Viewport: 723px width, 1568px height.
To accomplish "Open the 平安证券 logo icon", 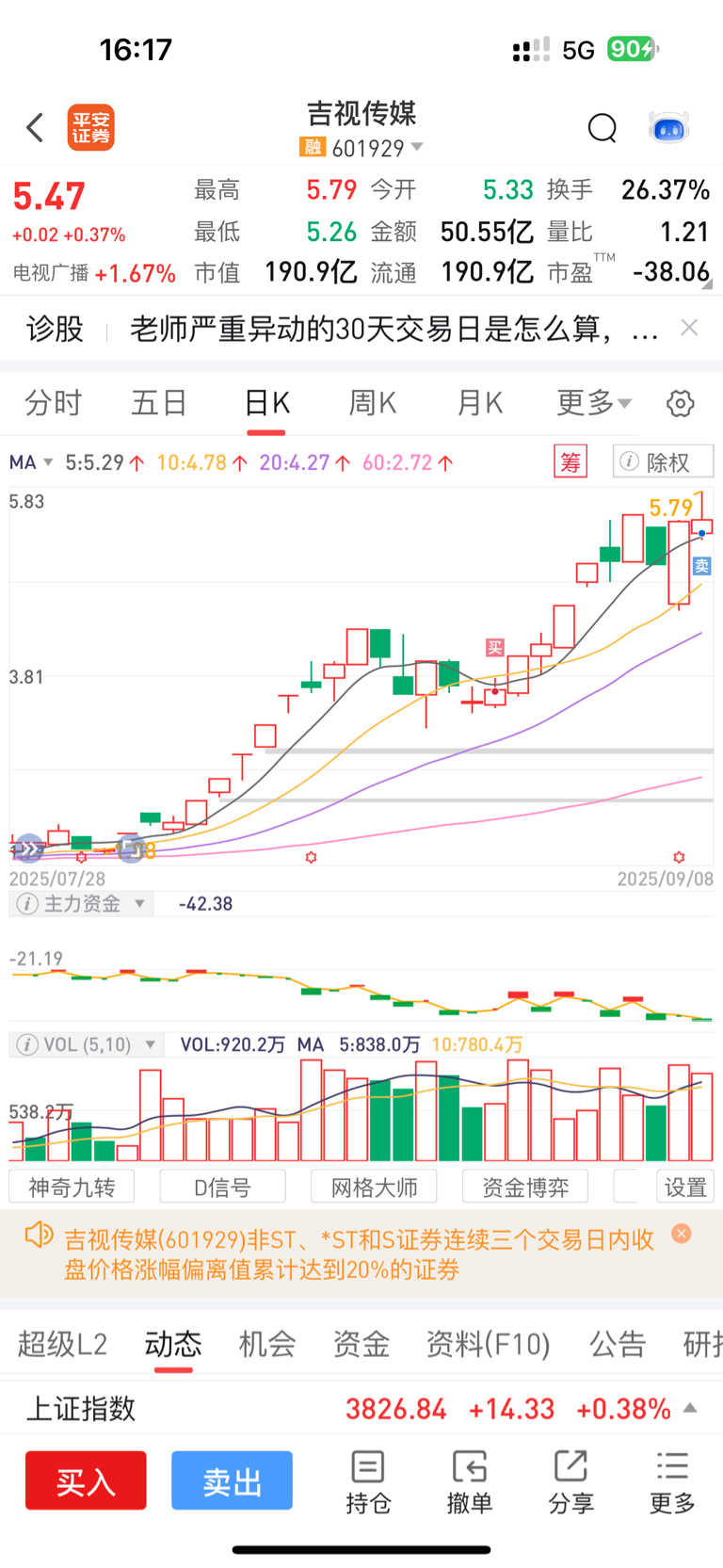I will click(91, 127).
